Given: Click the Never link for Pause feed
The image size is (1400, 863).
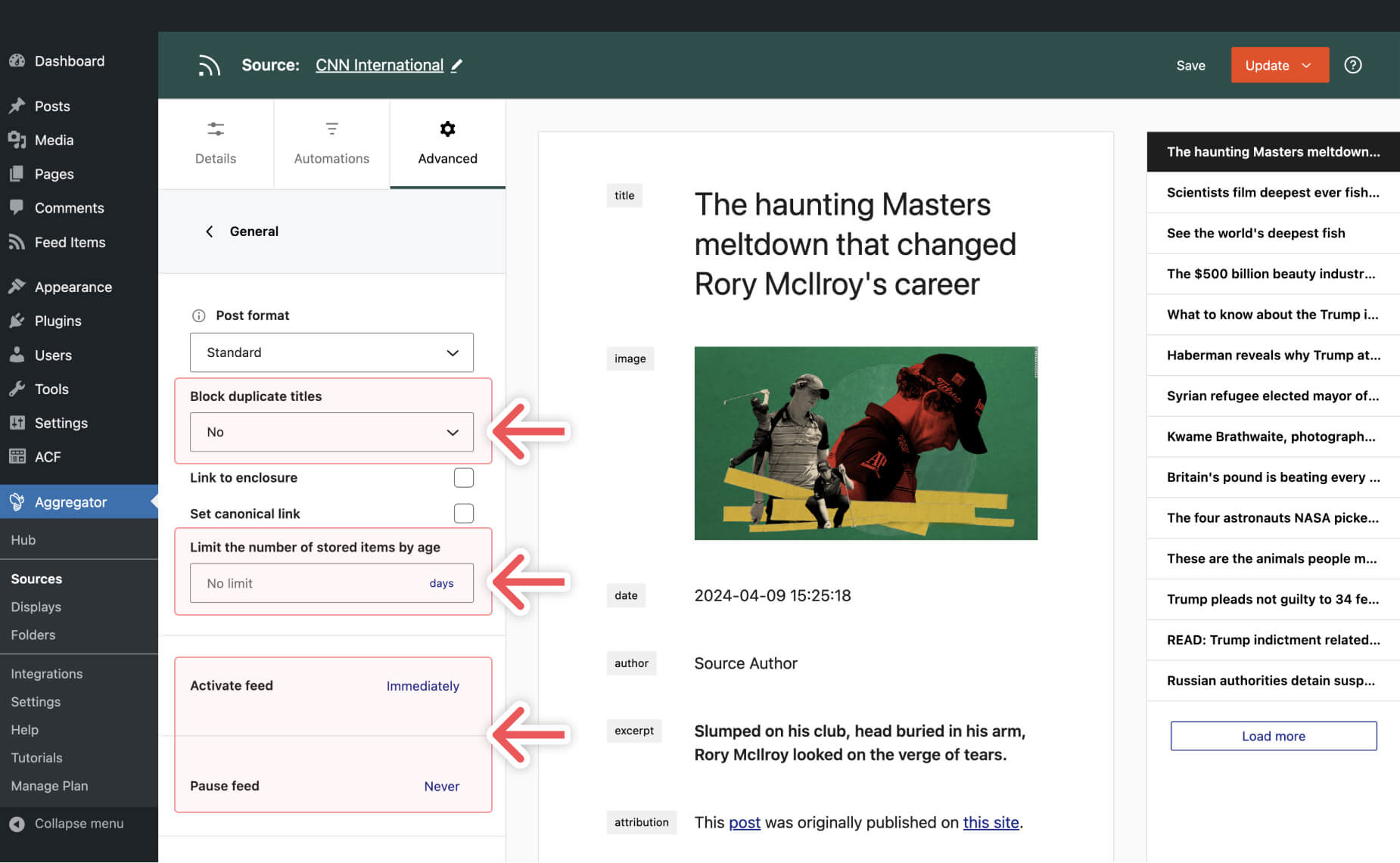Looking at the screenshot, I should tap(442, 787).
